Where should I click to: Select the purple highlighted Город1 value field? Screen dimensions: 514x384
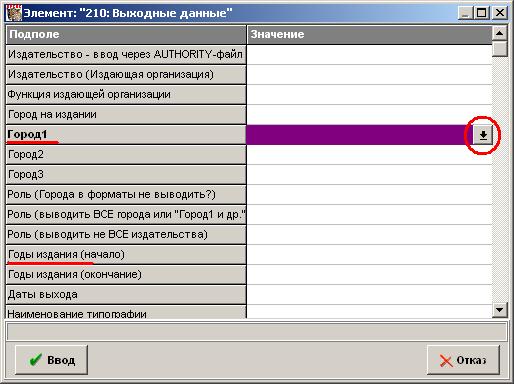click(x=359, y=135)
